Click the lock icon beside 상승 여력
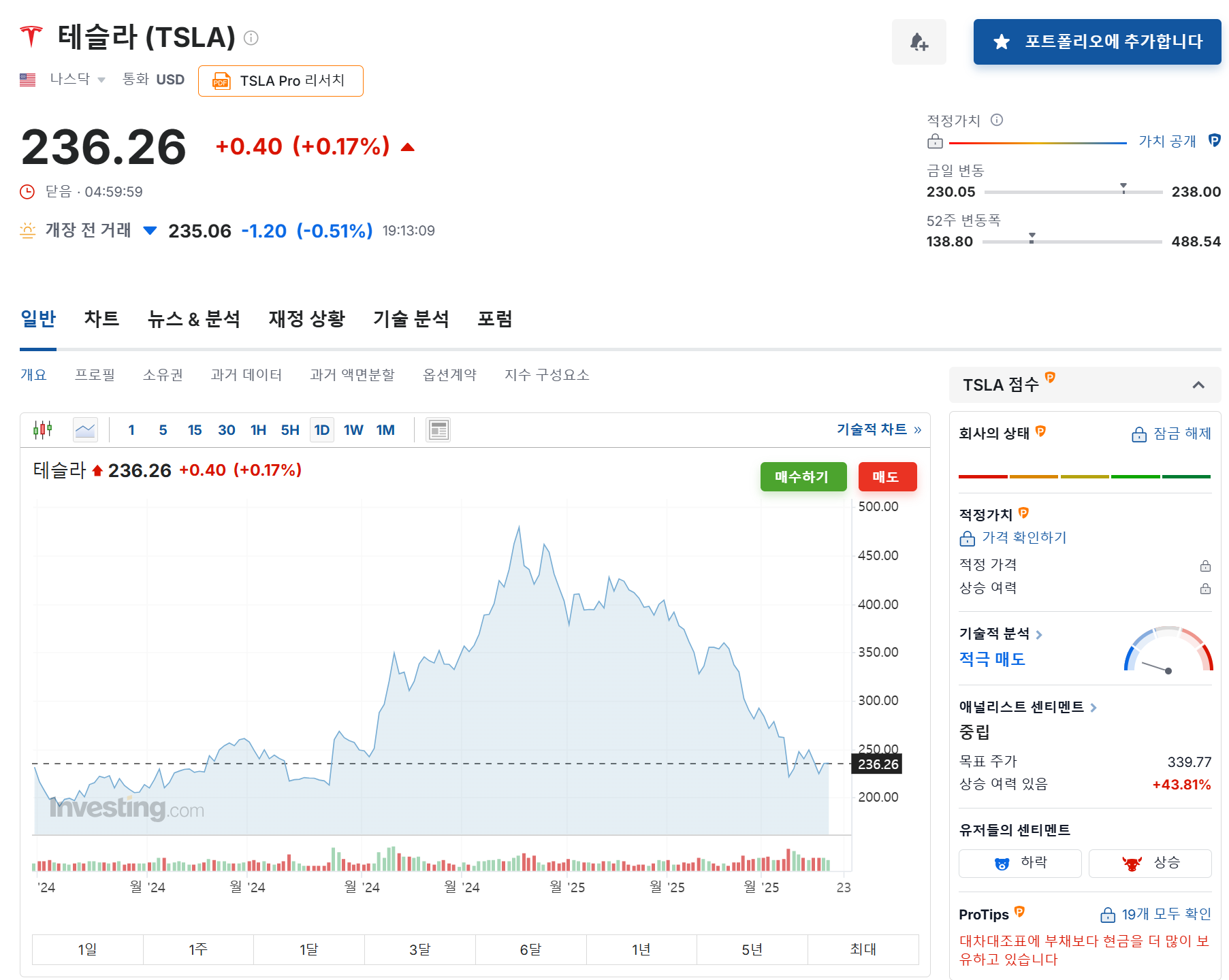This screenshot has width=1229, height=980. click(1205, 589)
